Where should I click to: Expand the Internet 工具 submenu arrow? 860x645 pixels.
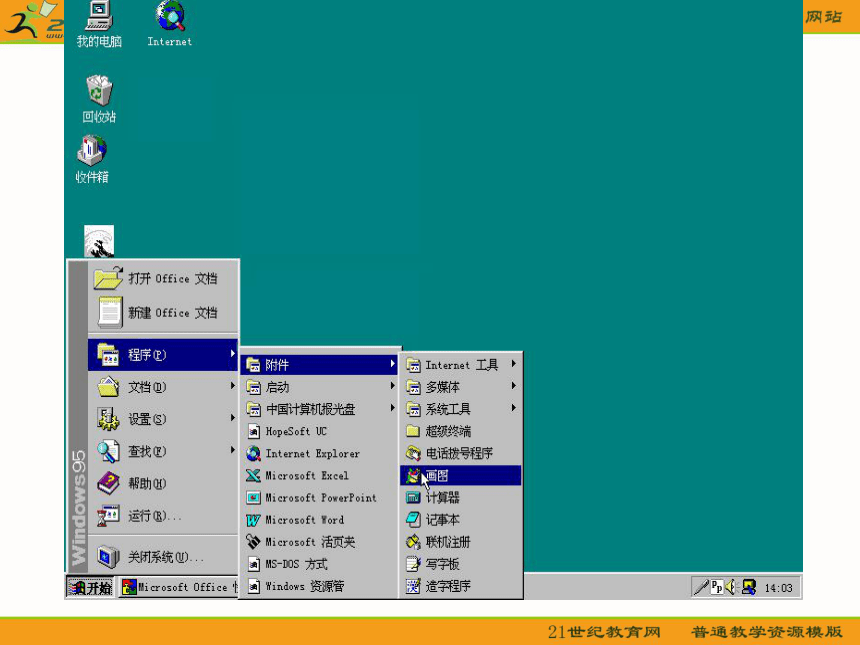click(x=514, y=364)
